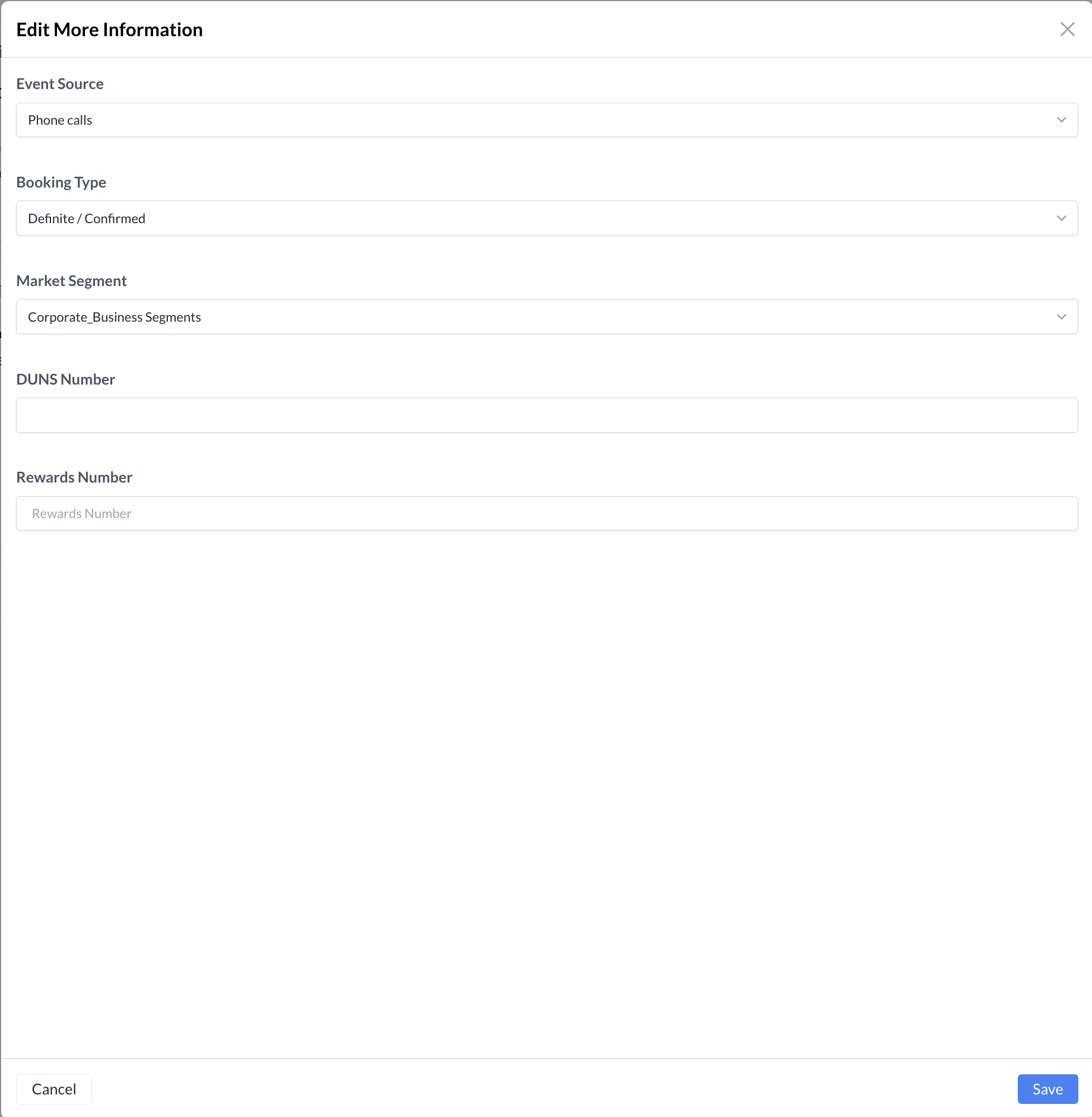The height and width of the screenshot is (1117, 1092).
Task: Click the 'Definite / Confirmed' selected value
Action: coord(87,218)
